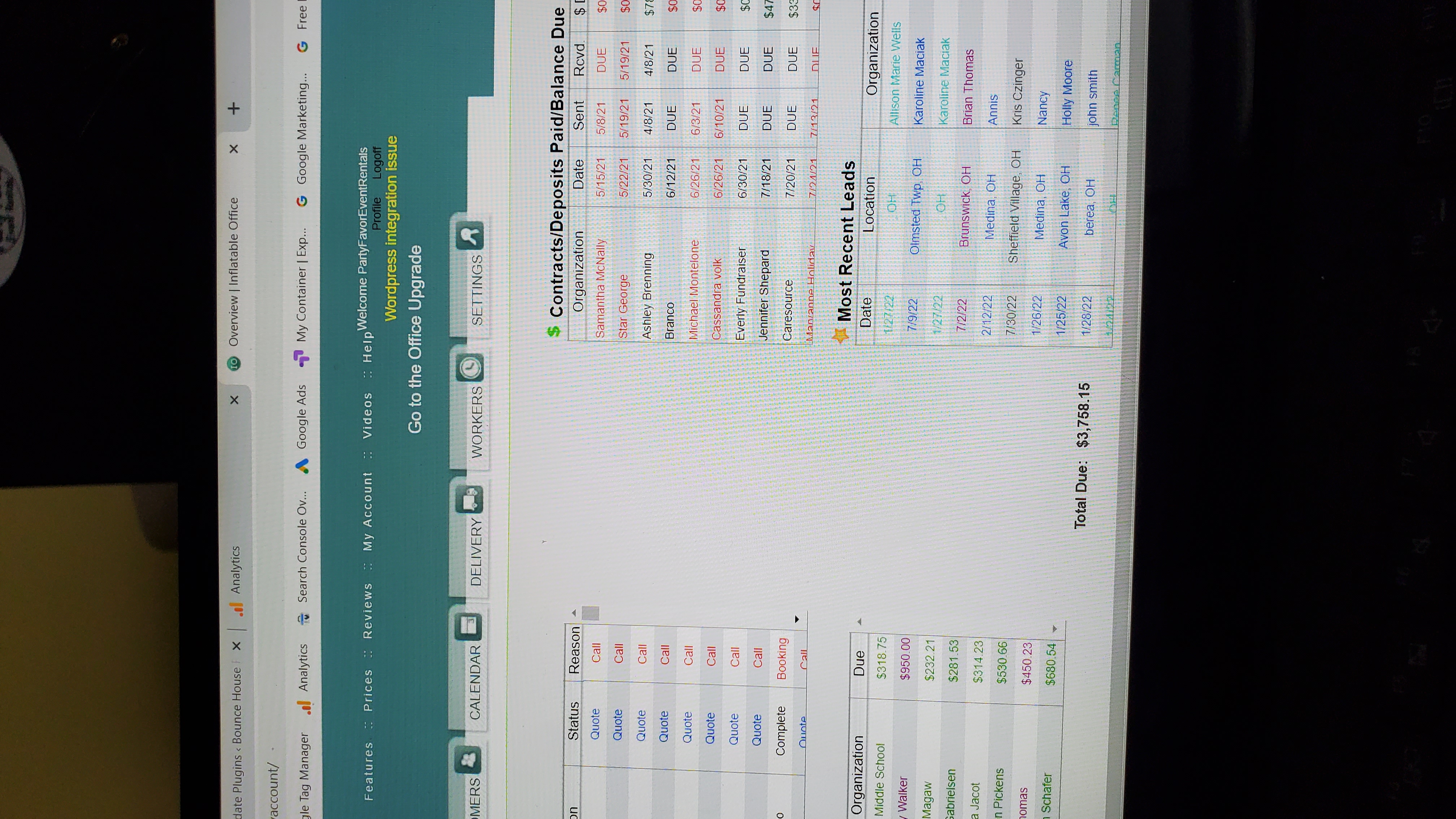
Task: Click the Logoff link
Action: pos(378,162)
